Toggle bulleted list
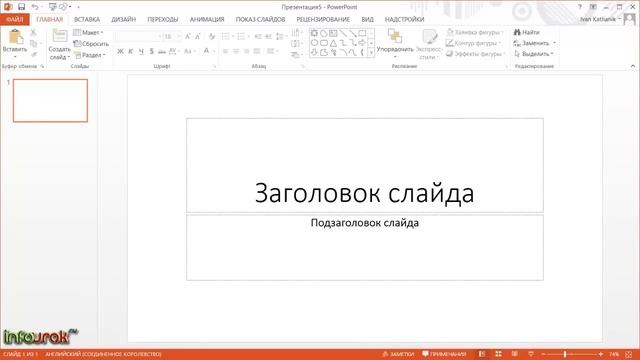 [226, 37]
